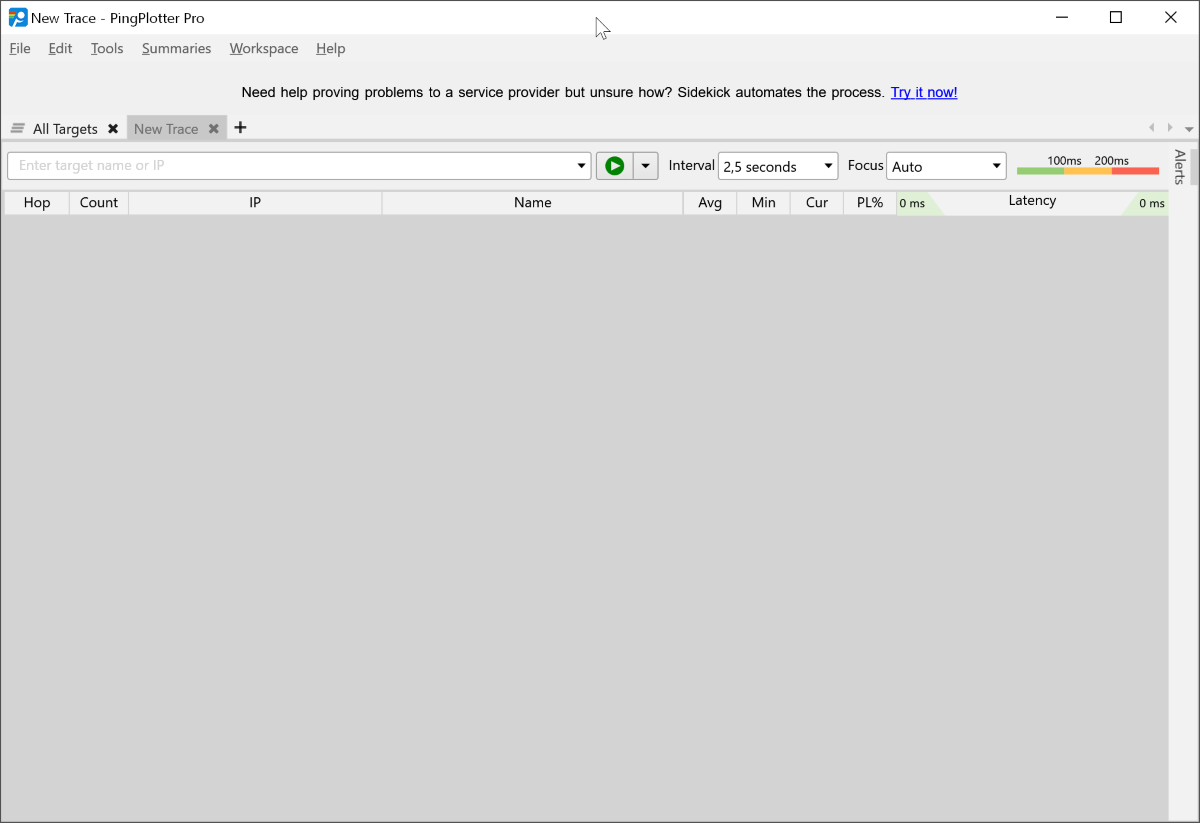This screenshot has width=1200, height=823.
Task: Click the All Targets list icon
Action: coord(18,129)
